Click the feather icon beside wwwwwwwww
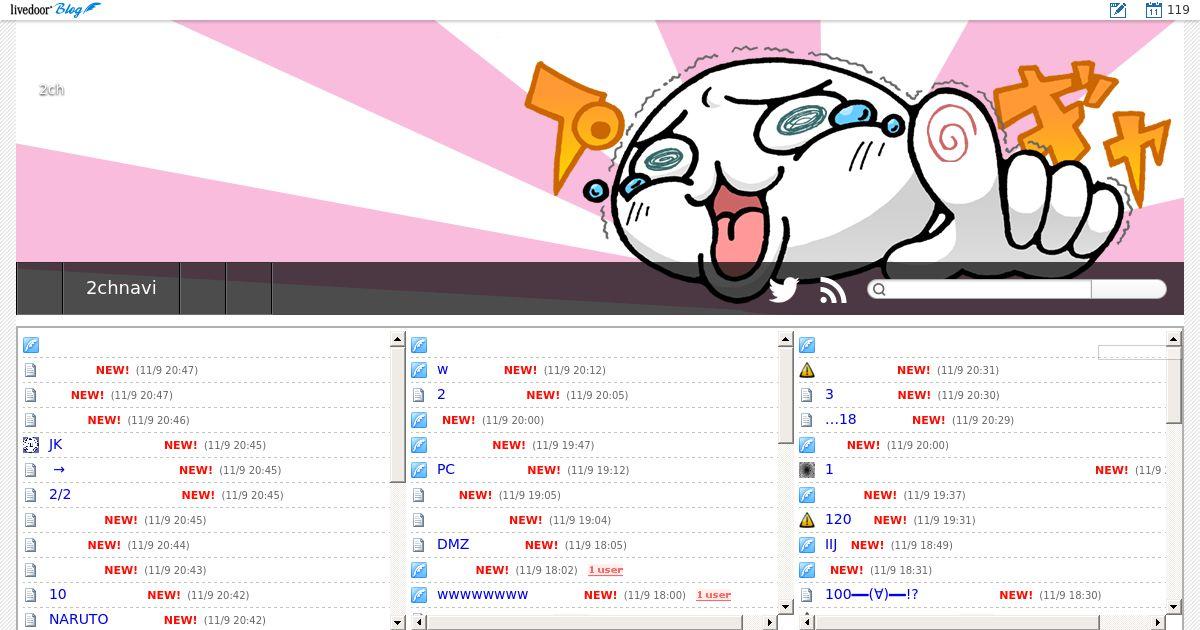 click(419, 595)
